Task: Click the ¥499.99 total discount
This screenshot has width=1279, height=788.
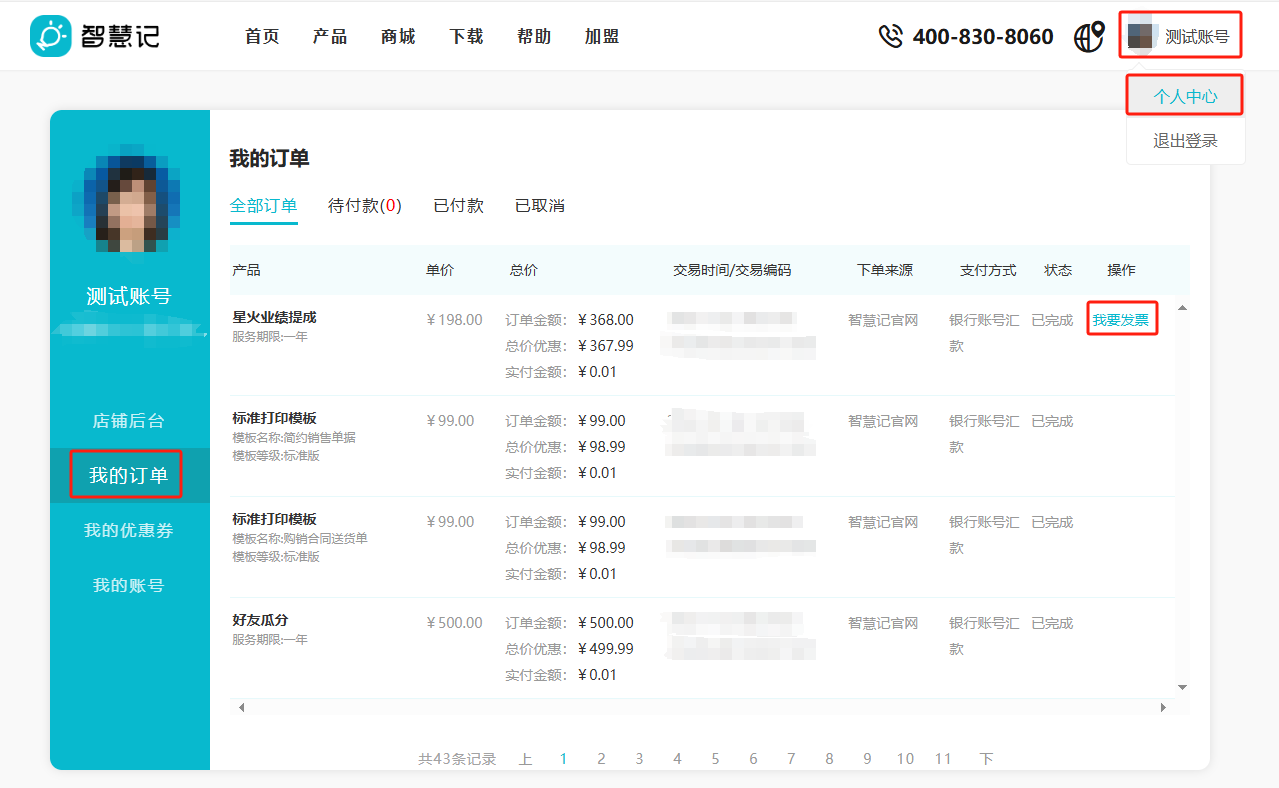Action: (x=606, y=649)
